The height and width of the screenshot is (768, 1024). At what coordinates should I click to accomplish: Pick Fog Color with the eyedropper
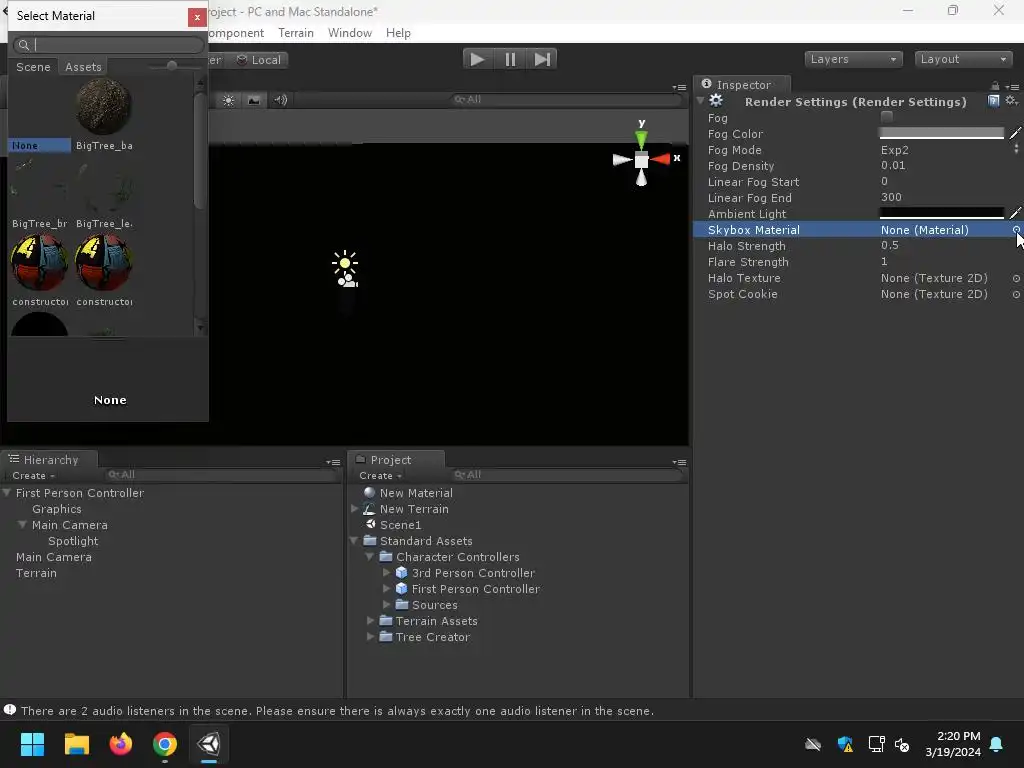tap(1015, 133)
